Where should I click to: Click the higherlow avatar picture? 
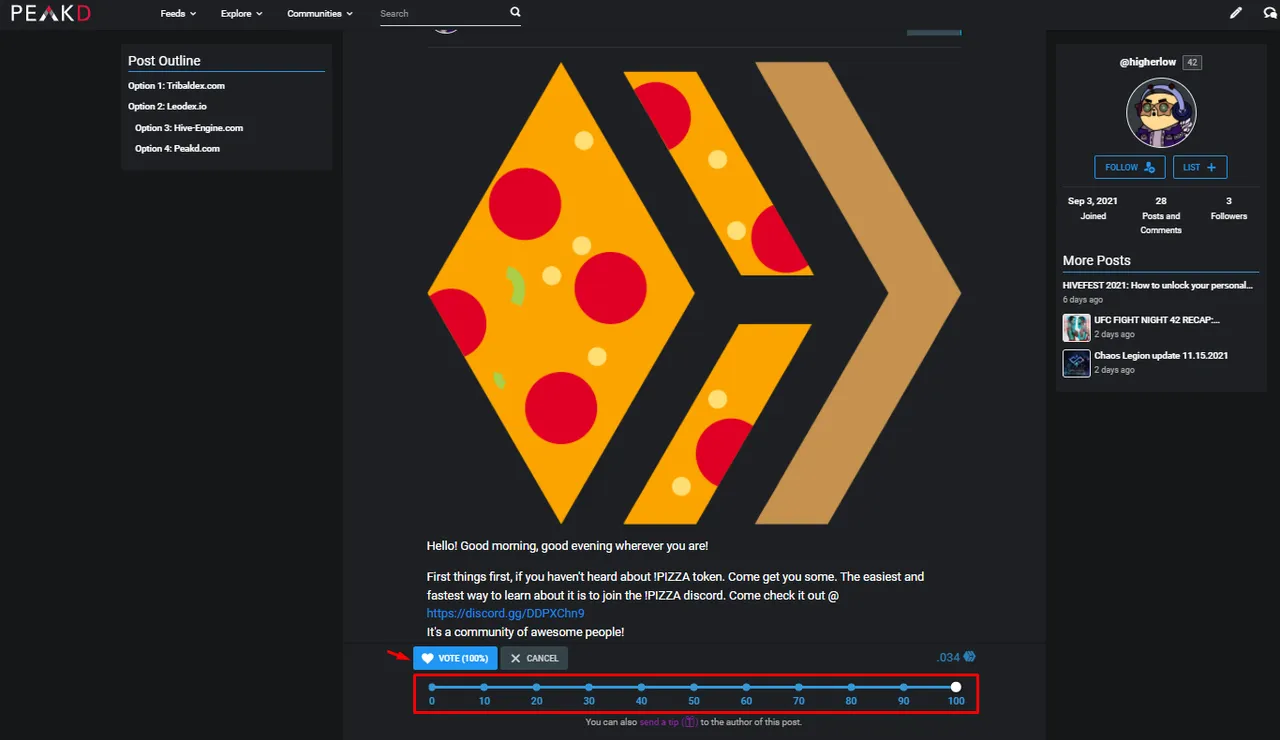pyautogui.click(x=1161, y=113)
